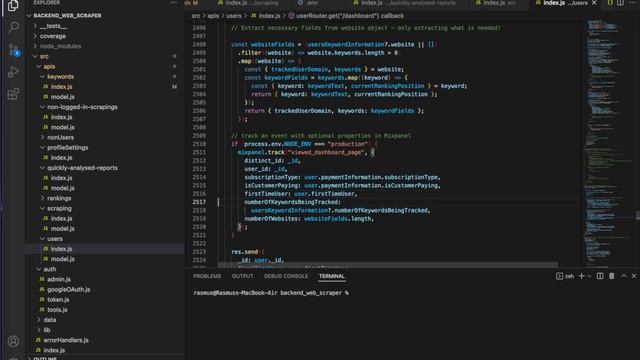
Task: Close the bottom terminal panel
Action: (x=634, y=276)
